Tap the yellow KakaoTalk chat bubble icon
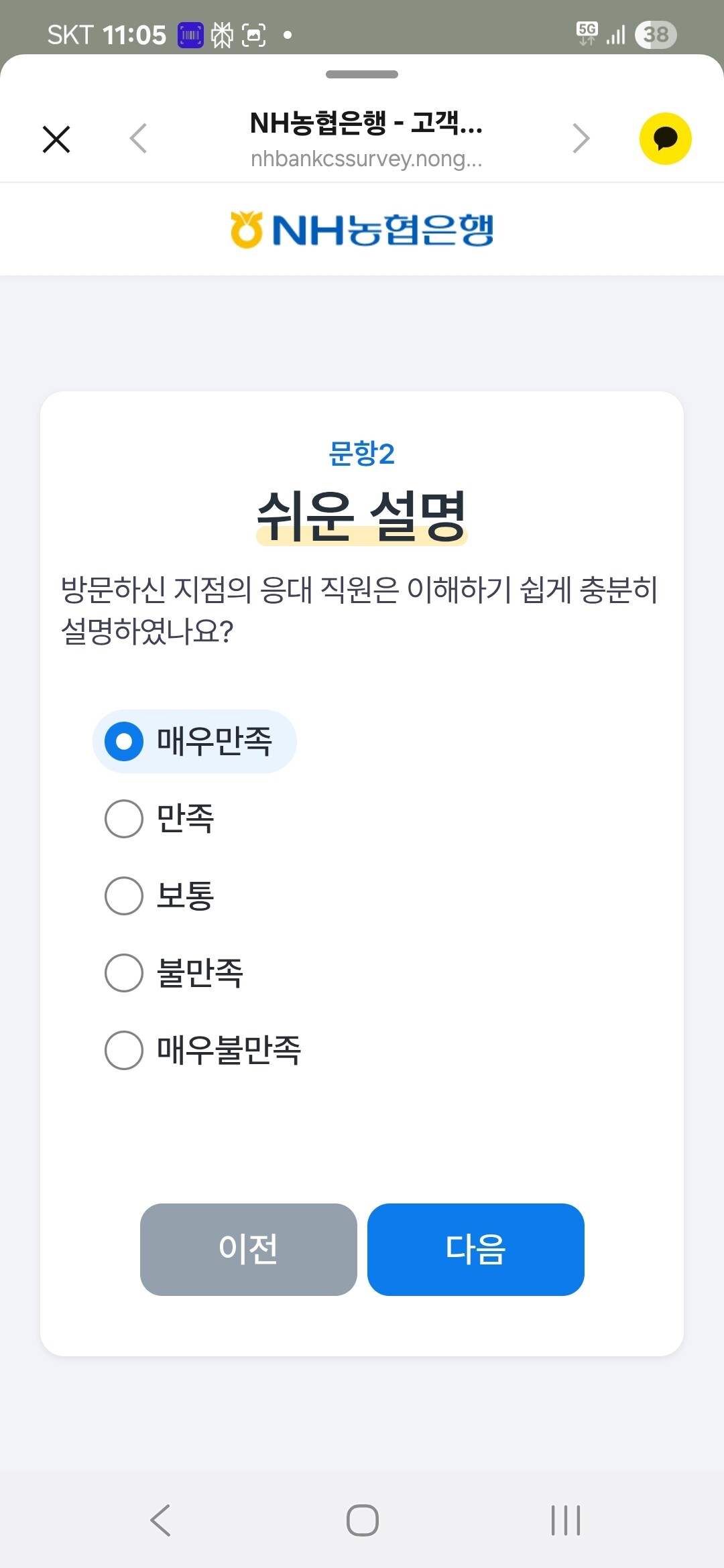724x1568 pixels. click(x=665, y=139)
